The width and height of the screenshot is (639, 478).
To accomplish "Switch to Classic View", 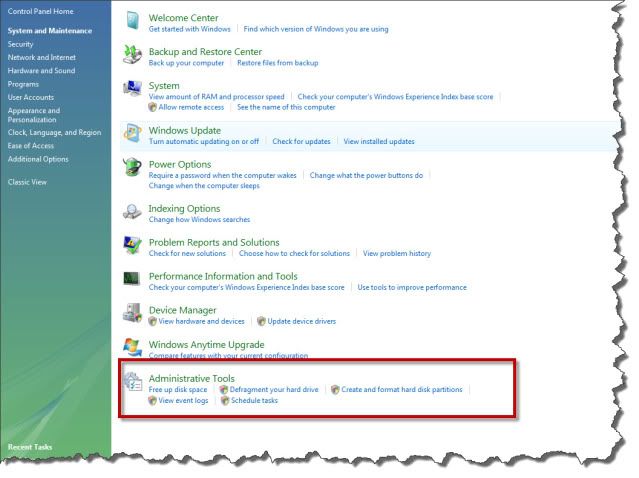I will (x=27, y=182).
